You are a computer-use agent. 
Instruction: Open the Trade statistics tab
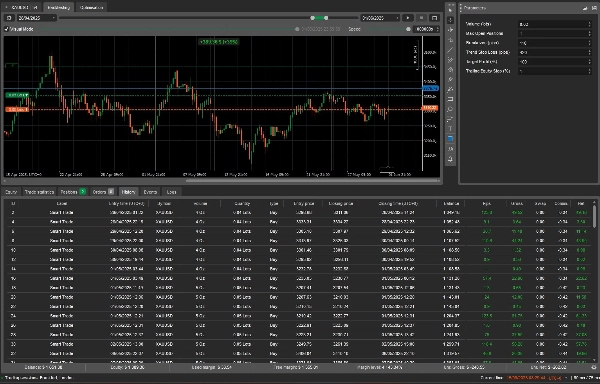pos(39,192)
